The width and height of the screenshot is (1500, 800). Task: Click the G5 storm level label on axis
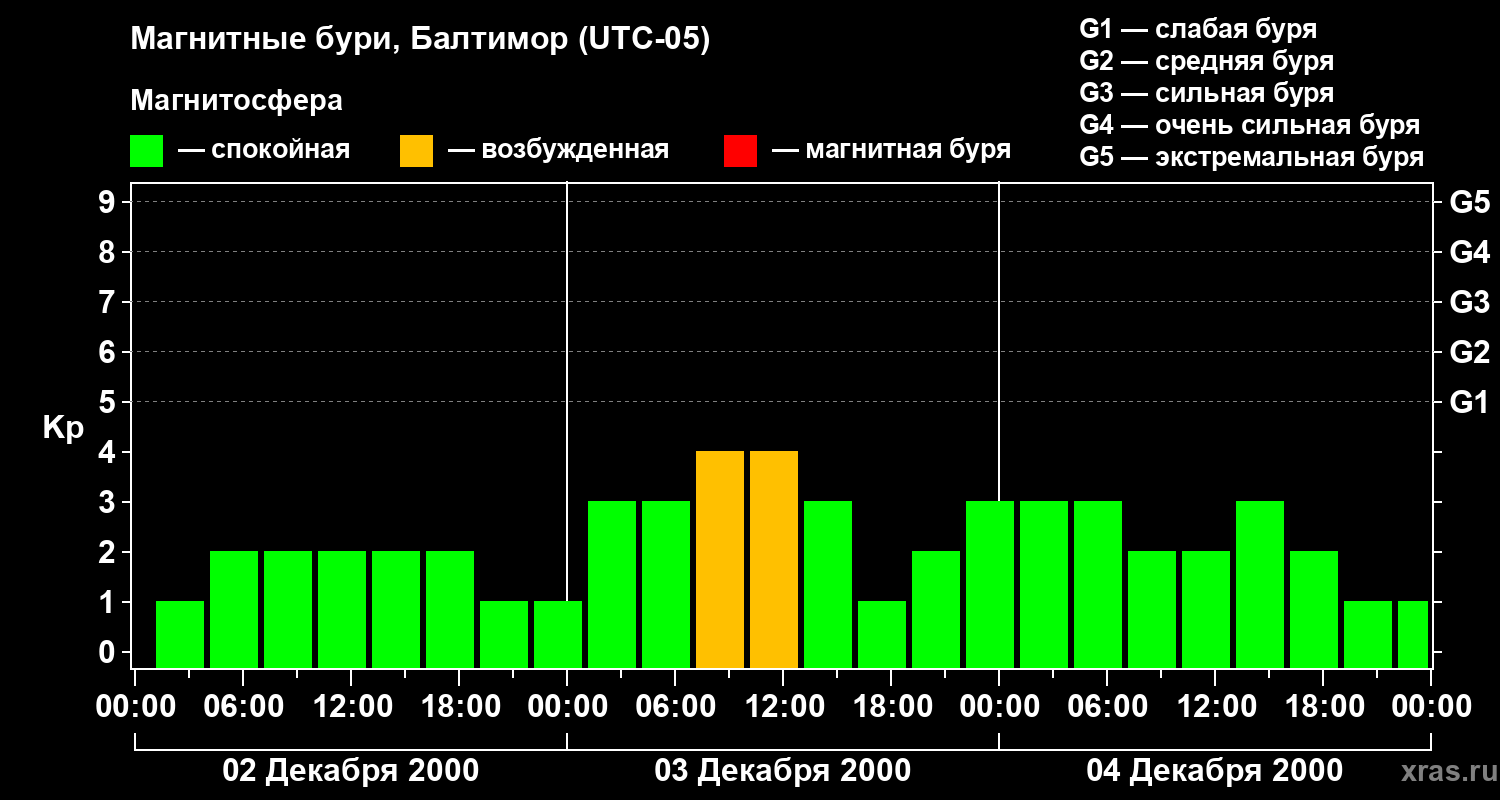click(1469, 202)
